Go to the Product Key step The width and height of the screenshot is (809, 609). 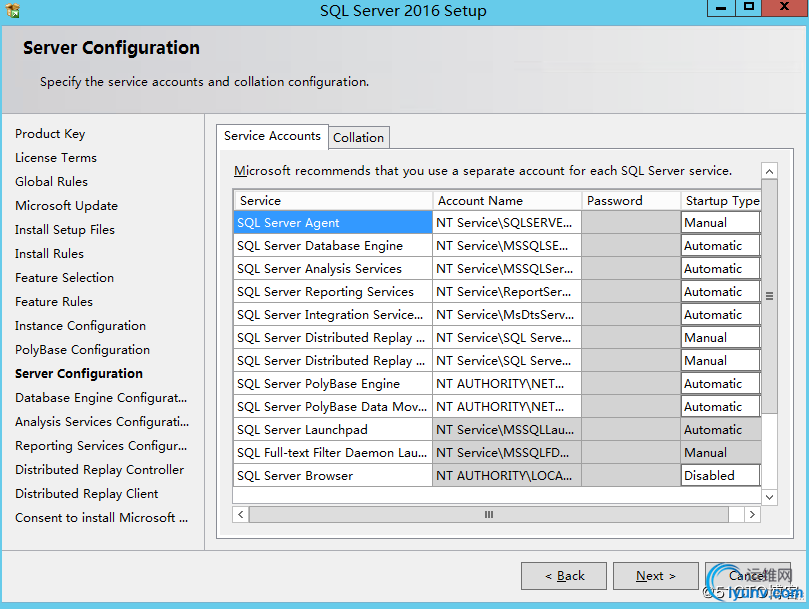(x=50, y=134)
